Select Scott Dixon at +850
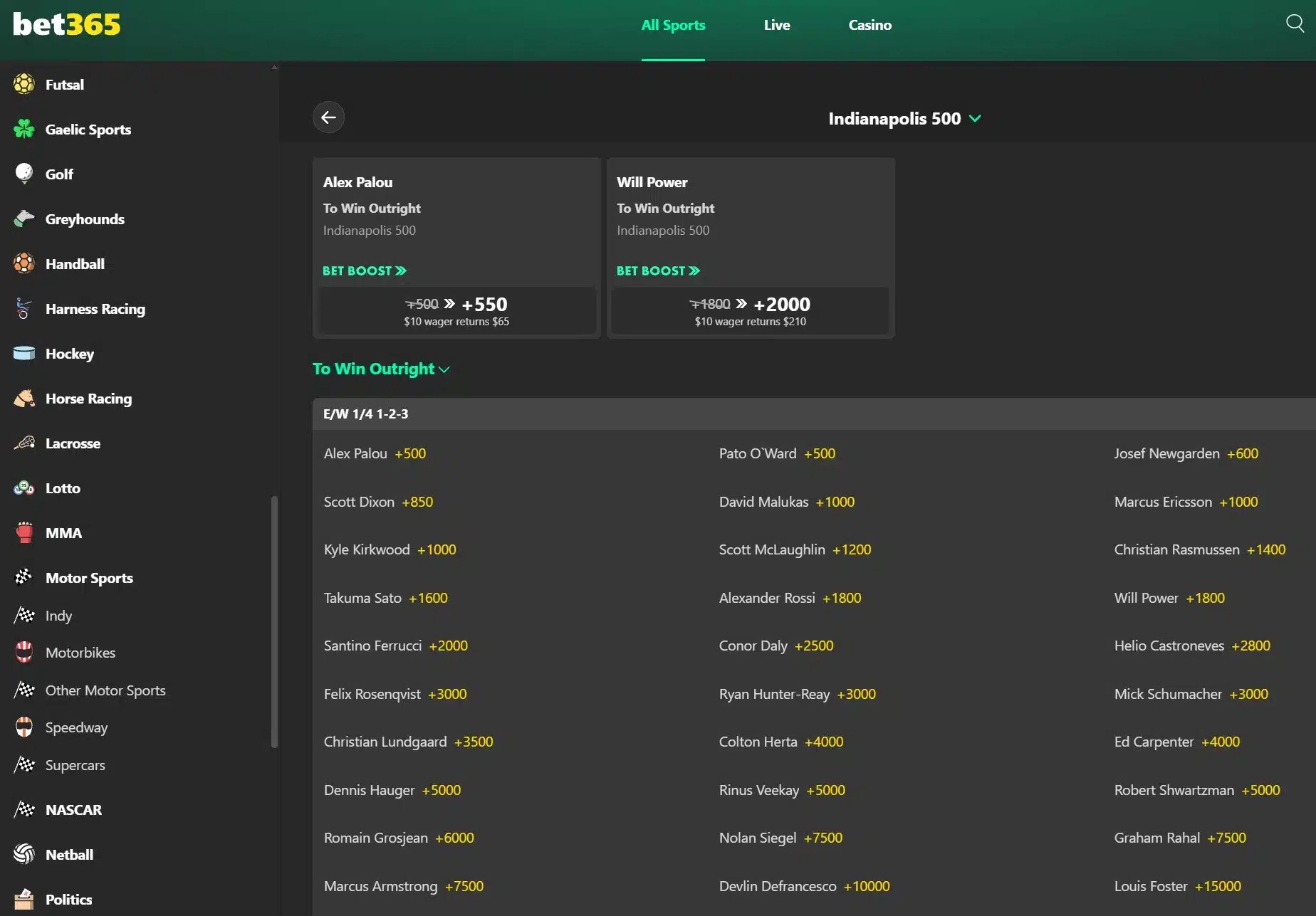 (378, 502)
